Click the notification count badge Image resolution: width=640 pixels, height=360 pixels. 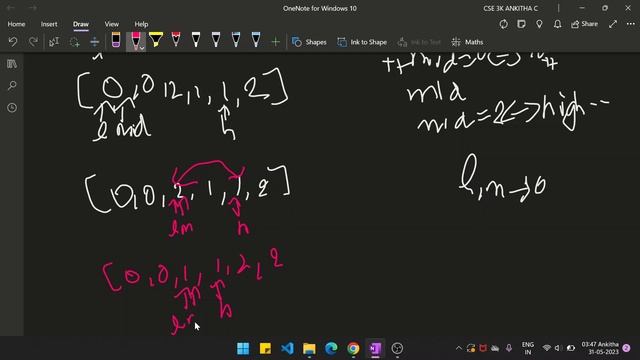[x=627, y=348]
